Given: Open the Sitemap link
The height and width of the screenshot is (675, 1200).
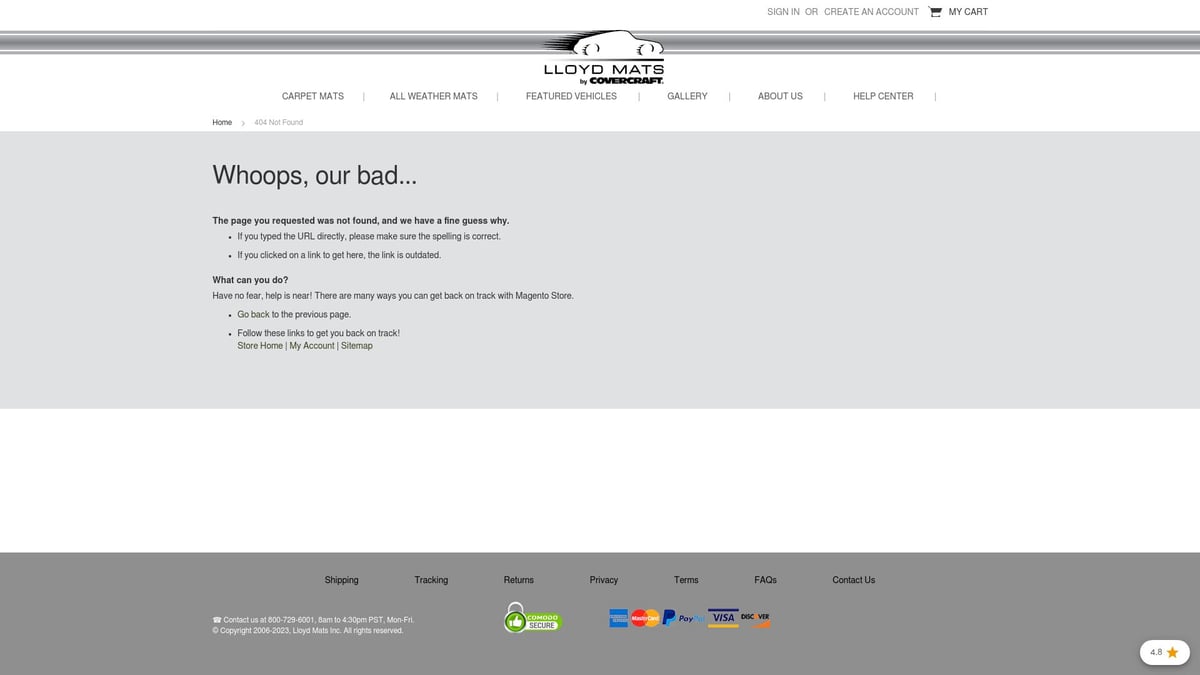Looking at the screenshot, I should 356,346.
